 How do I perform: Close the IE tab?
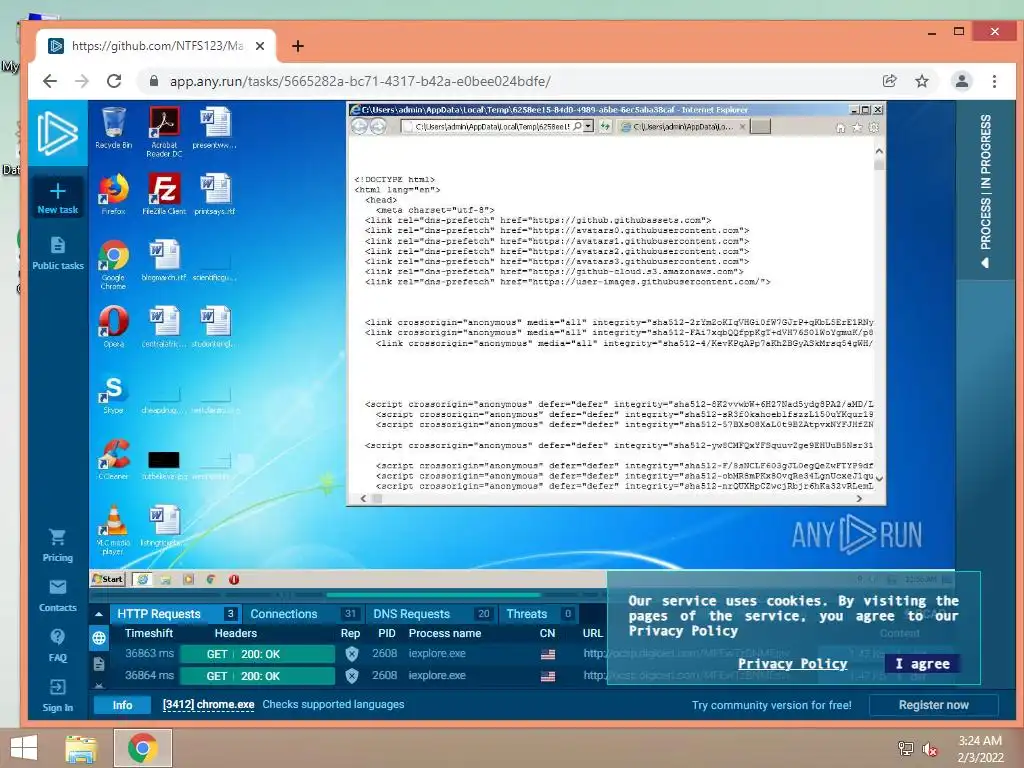click(x=743, y=127)
